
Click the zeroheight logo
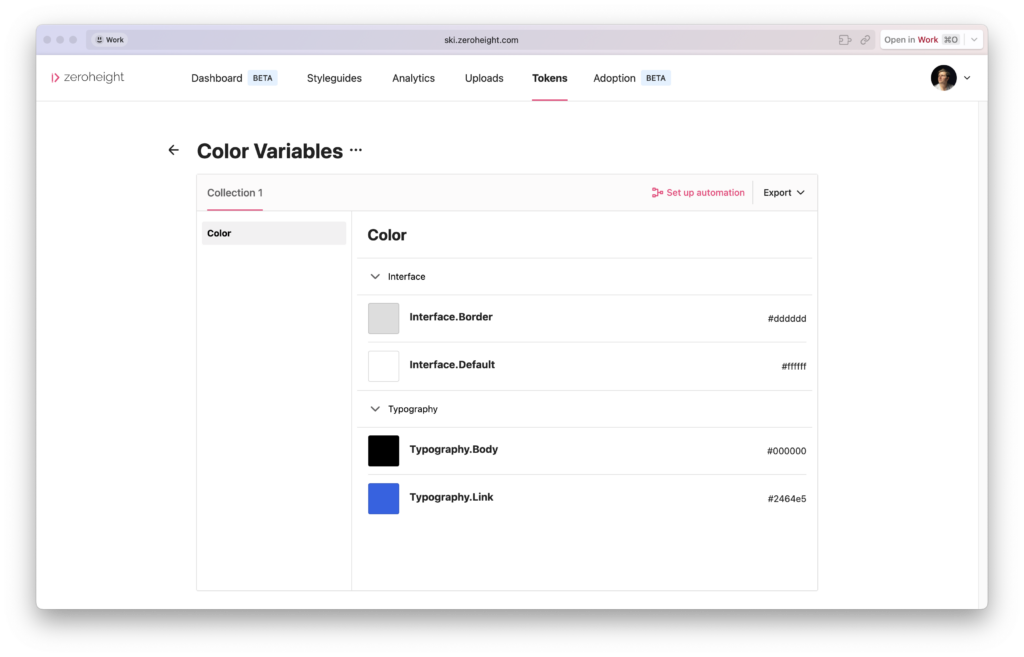tap(88, 77)
